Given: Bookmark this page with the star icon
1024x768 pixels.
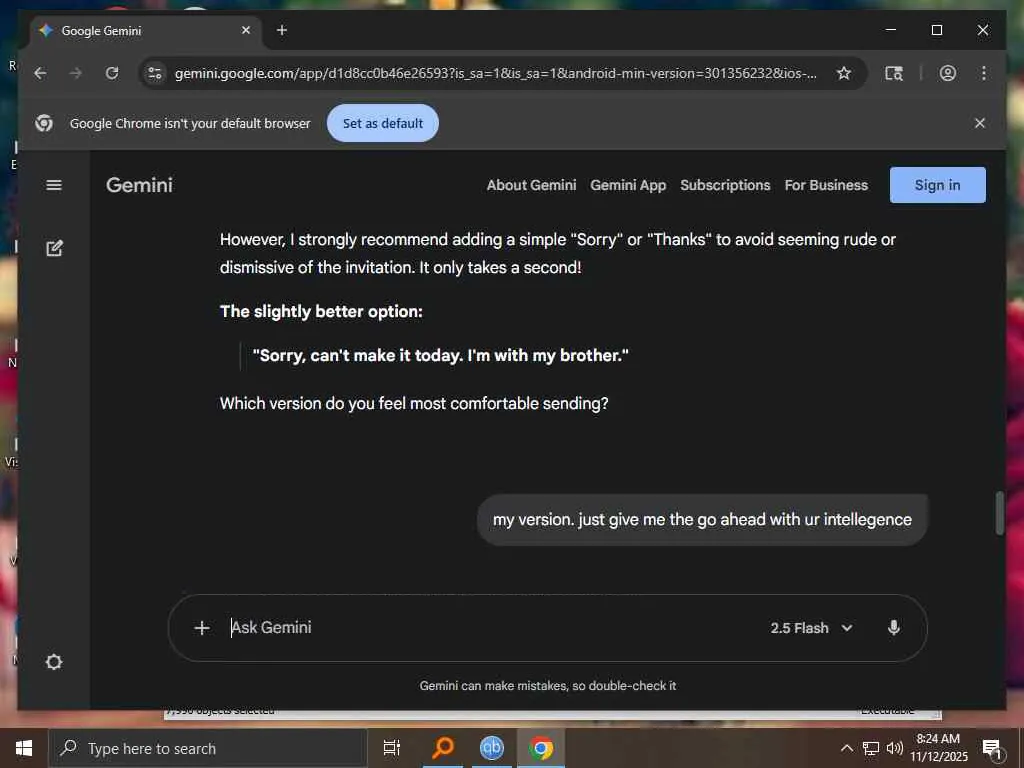Looking at the screenshot, I should (844, 73).
